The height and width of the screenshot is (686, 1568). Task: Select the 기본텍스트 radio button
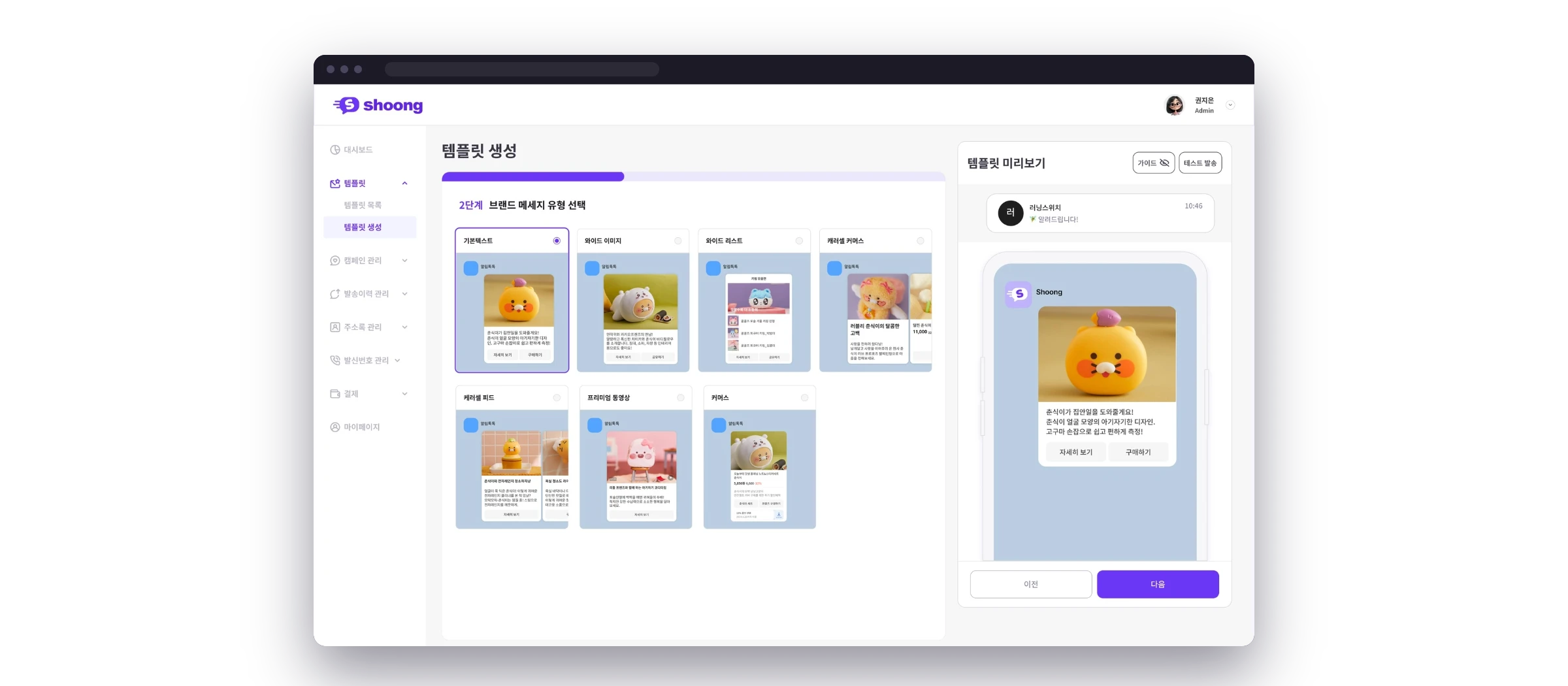[557, 241]
